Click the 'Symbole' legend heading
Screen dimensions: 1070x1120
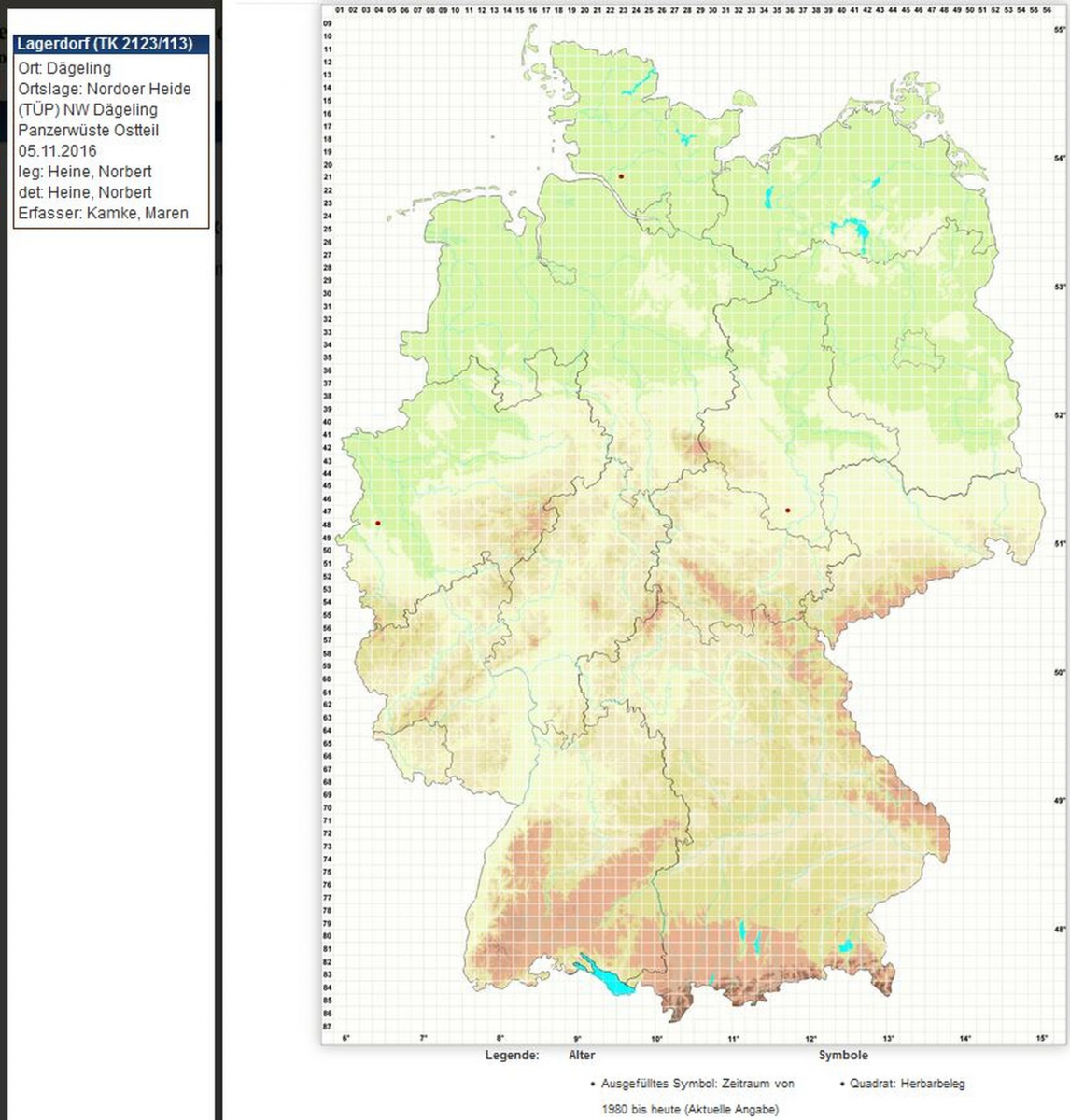843,1056
